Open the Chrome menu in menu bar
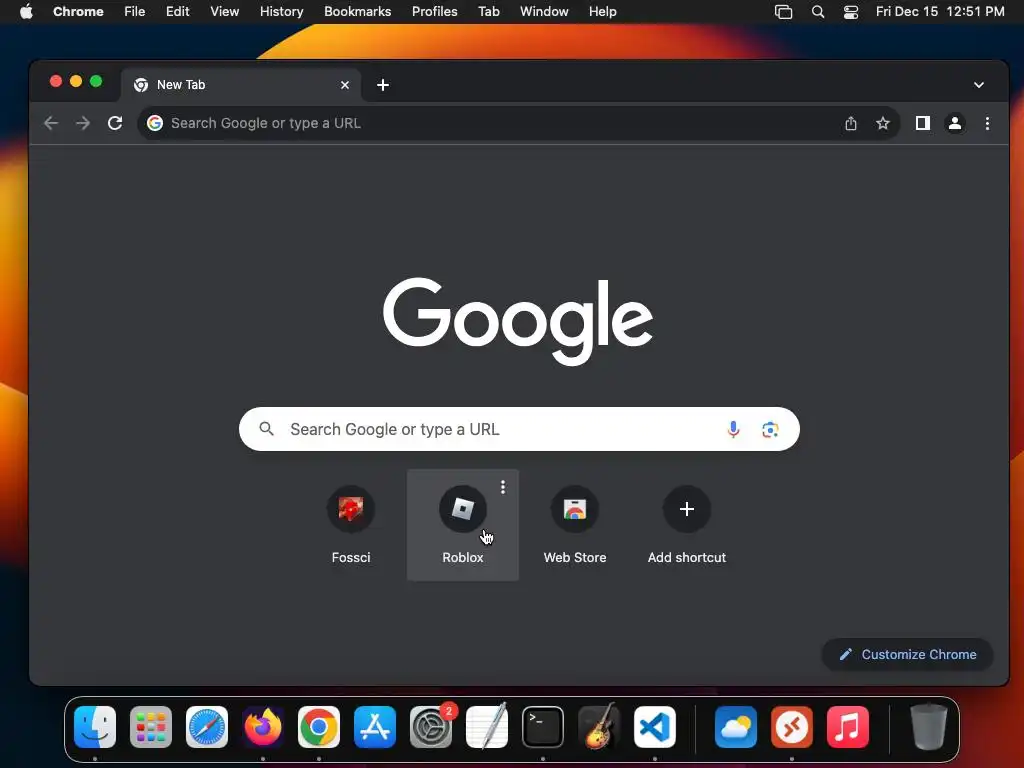Viewport: 1024px width, 768px height. [x=78, y=11]
